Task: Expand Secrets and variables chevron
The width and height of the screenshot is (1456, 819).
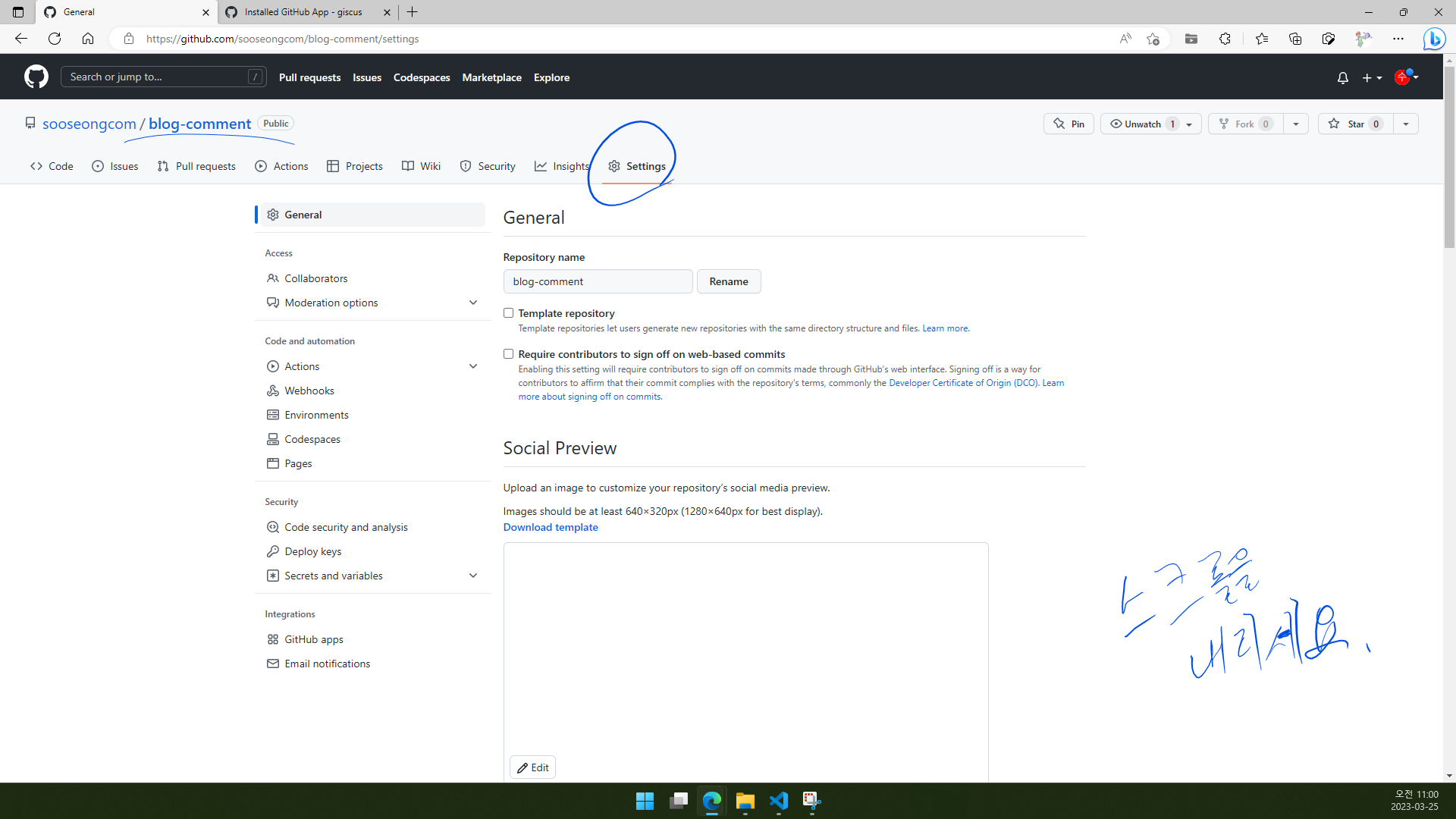Action: [x=473, y=576]
